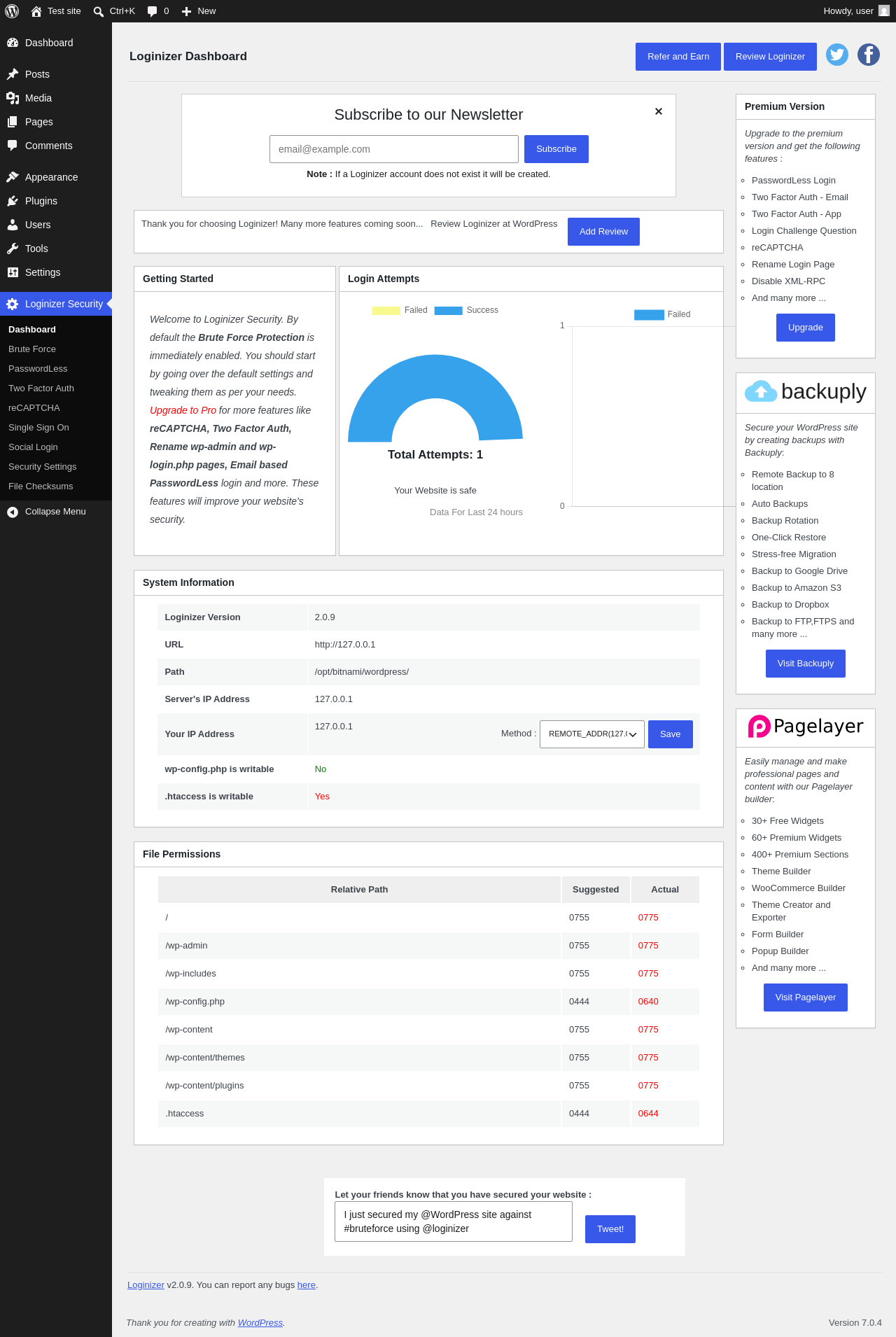Click the Visit Pagelayer button
896x1337 pixels.
pos(806,997)
